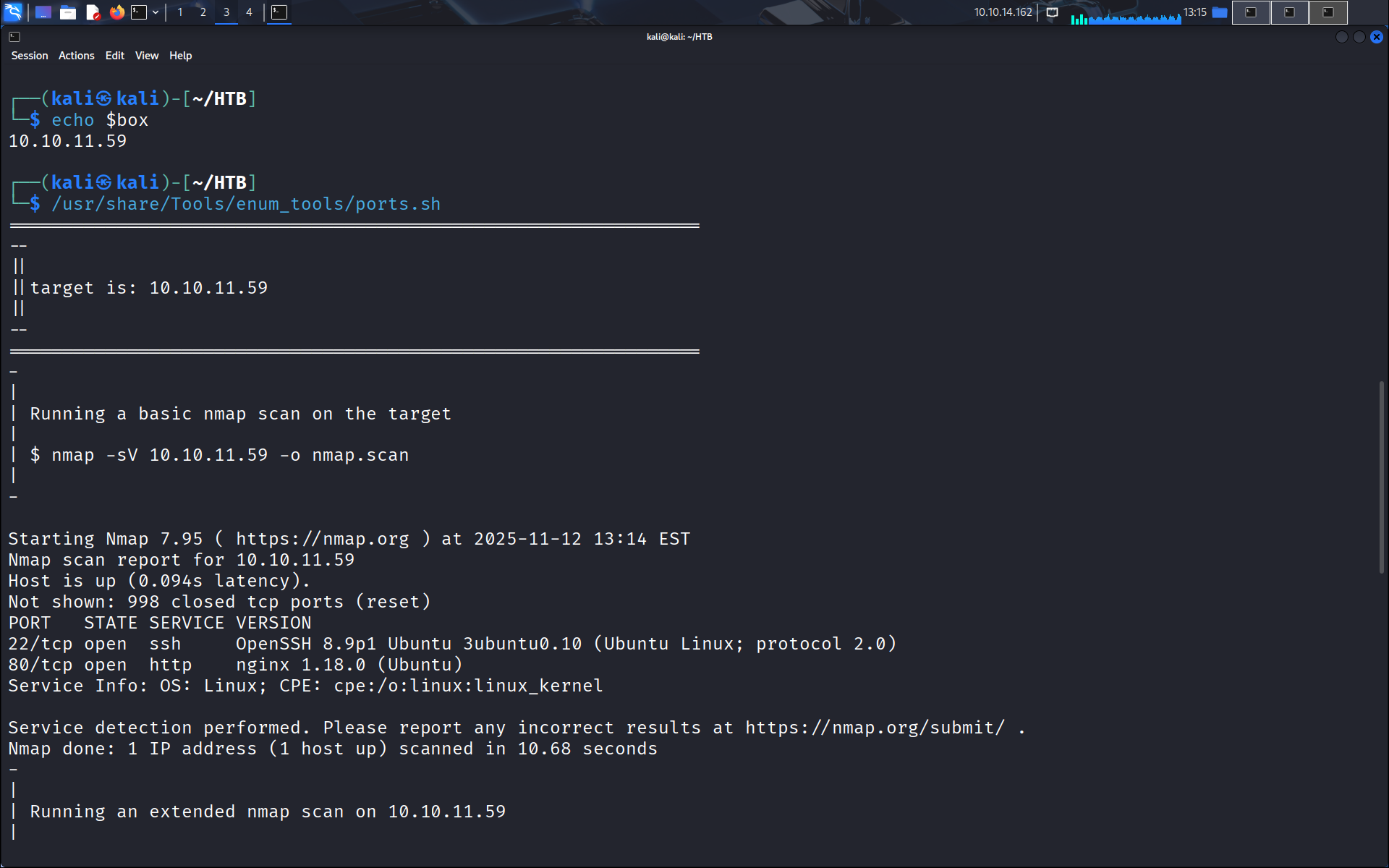Click the show desktop panel icon

coord(43,12)
